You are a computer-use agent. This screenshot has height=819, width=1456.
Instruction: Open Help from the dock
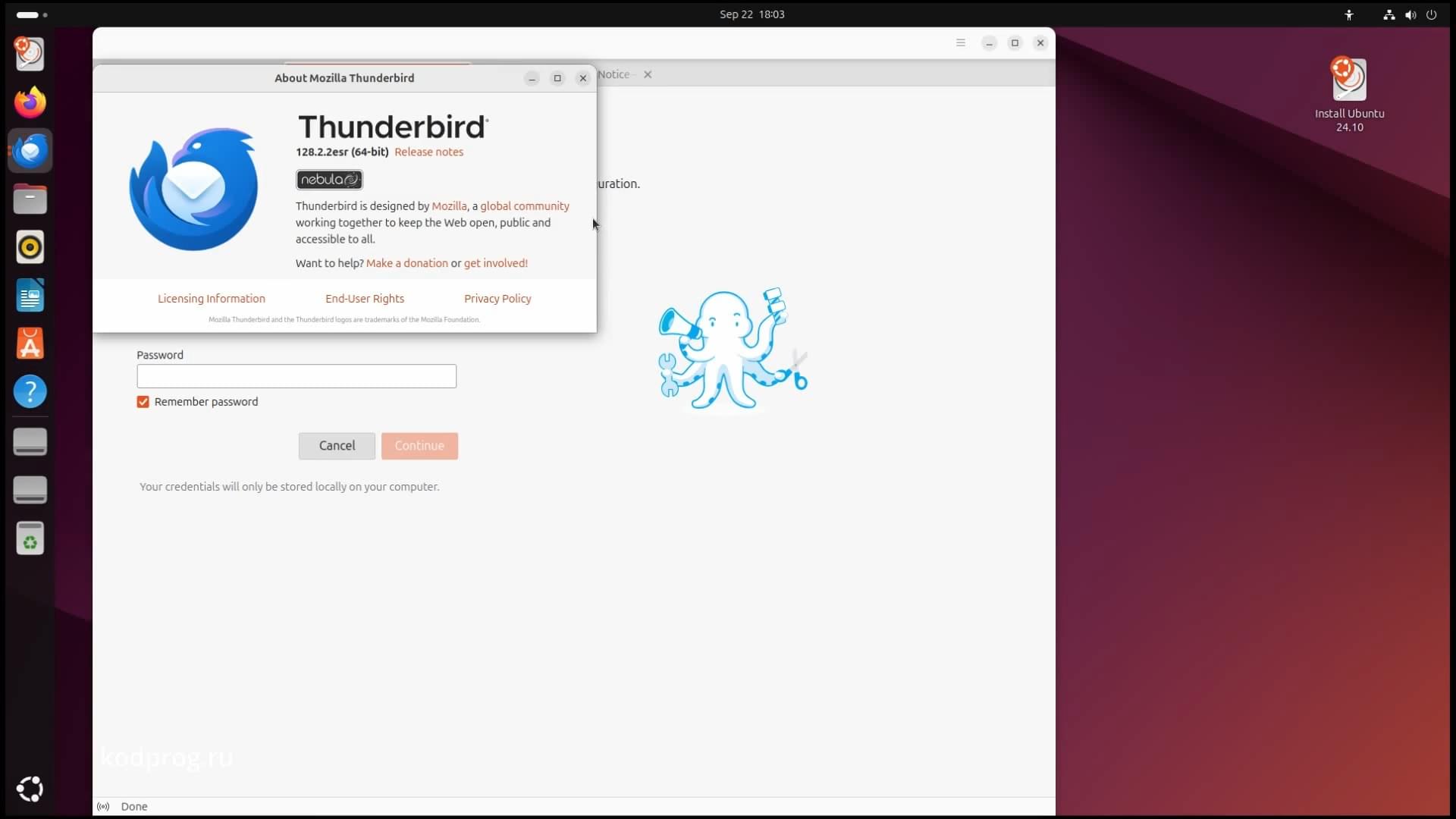pos(30,392)
